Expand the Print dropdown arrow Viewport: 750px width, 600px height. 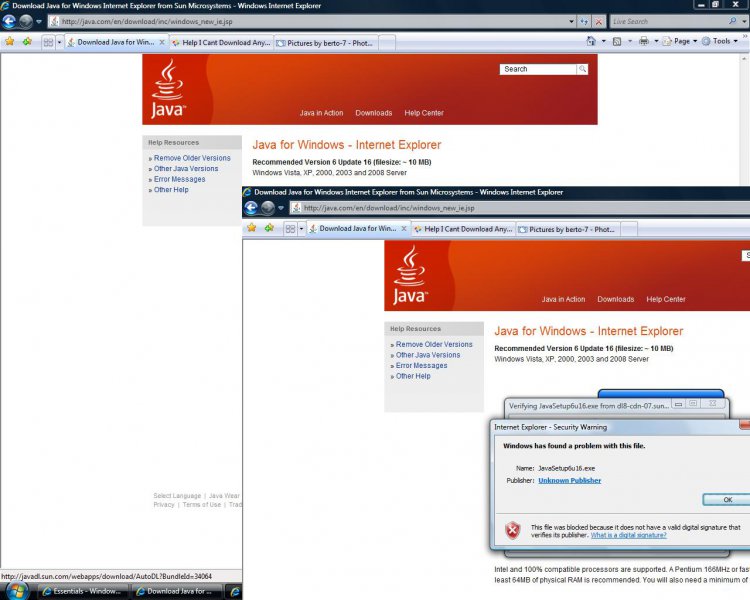click(656, 41)
